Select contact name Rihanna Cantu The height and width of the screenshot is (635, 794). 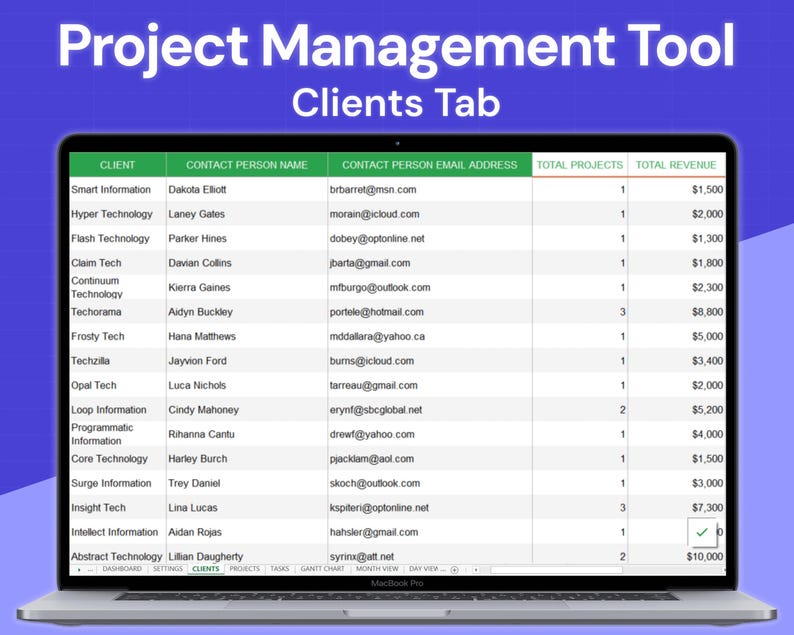pyautogui.click(x=201, y=434)
